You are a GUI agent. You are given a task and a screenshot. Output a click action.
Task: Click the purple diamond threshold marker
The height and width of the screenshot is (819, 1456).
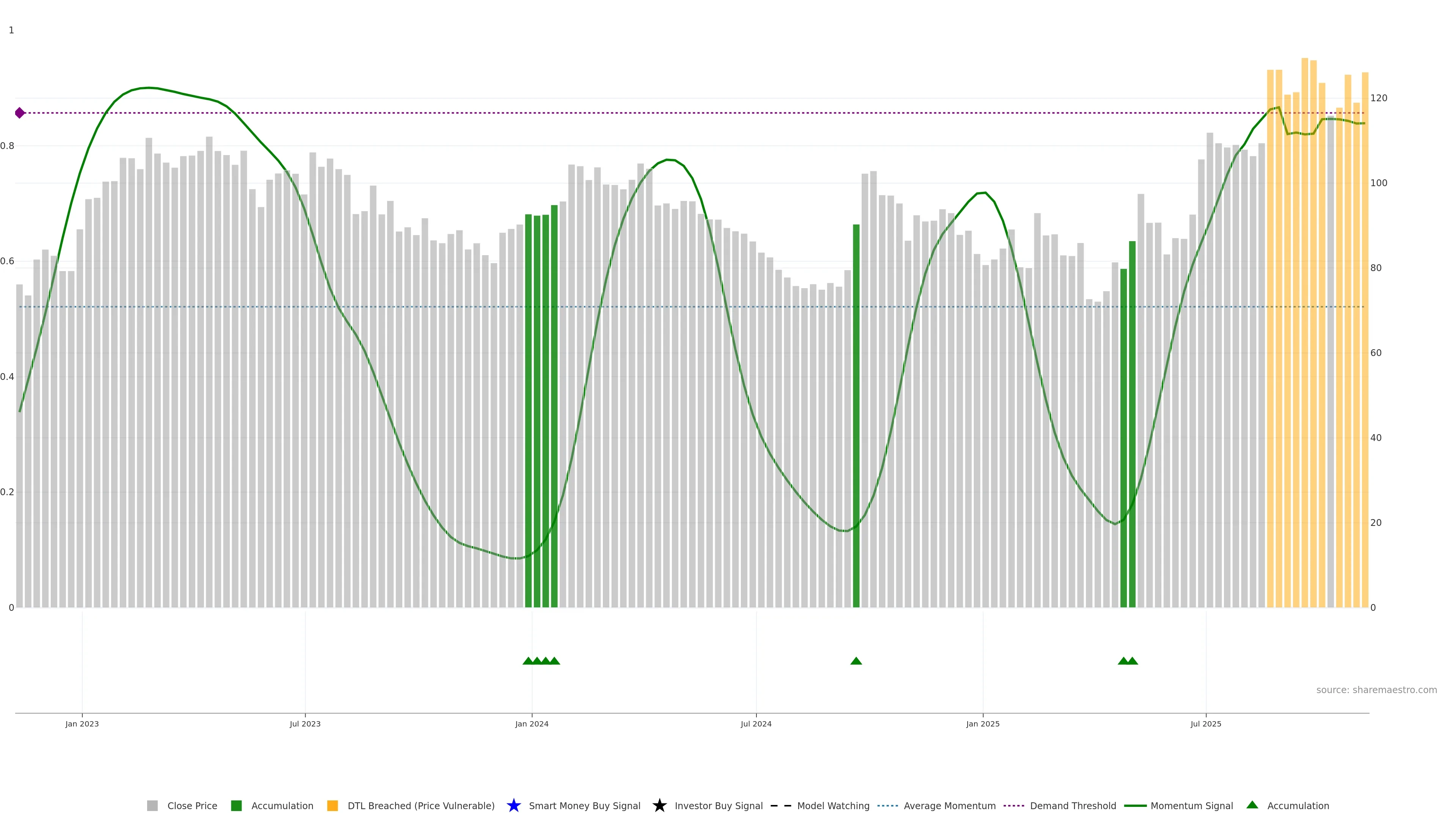pos(20,113)
